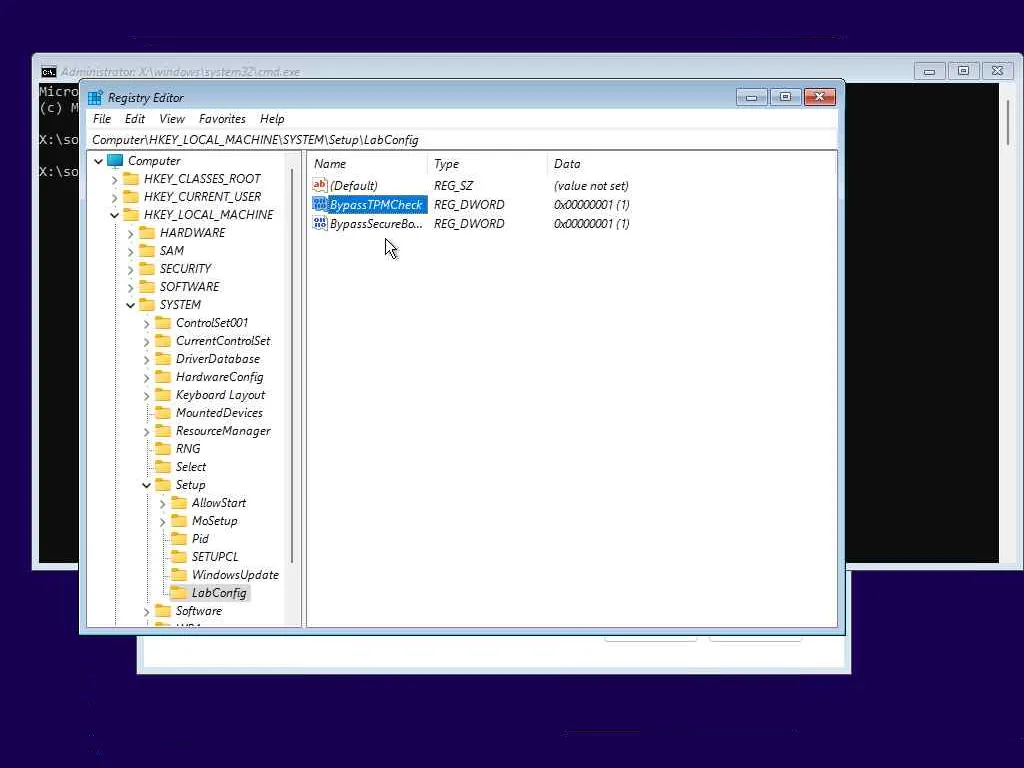Click '(value not set)' data cell
The width and height of the screenshot is (1024, 768).
click(x=591, y=185)
